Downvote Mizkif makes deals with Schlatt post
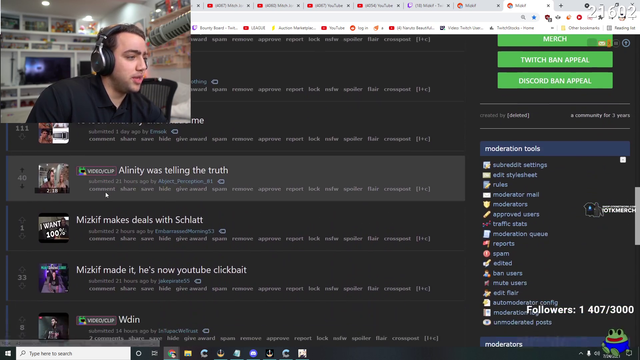 pyautogui.click(x=22, y=236)
